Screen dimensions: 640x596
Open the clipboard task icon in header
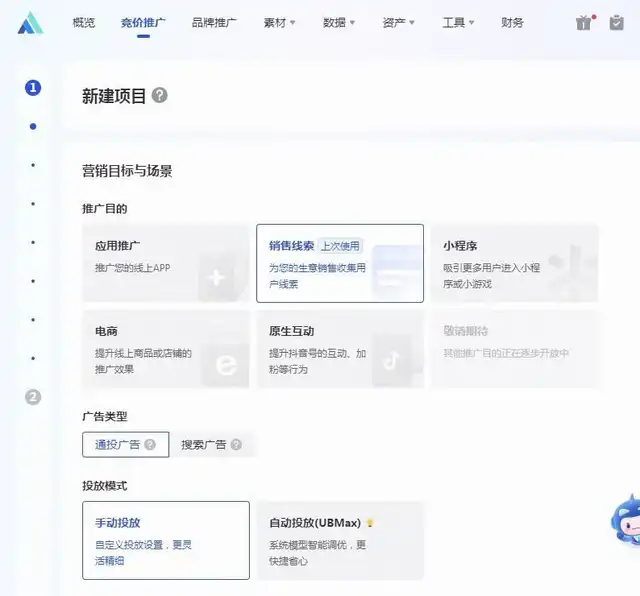point(616,22)
